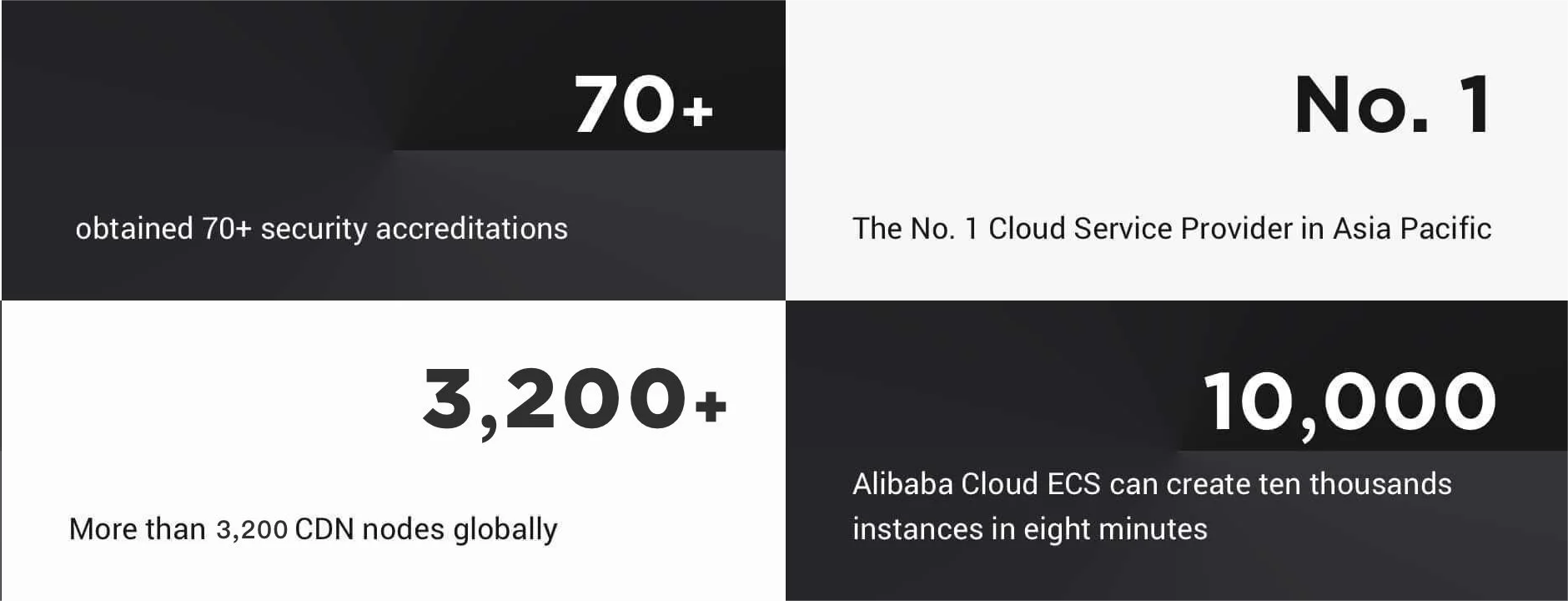
Task: Click the word "globally" in the white panel
Action: tap(505, 530)
